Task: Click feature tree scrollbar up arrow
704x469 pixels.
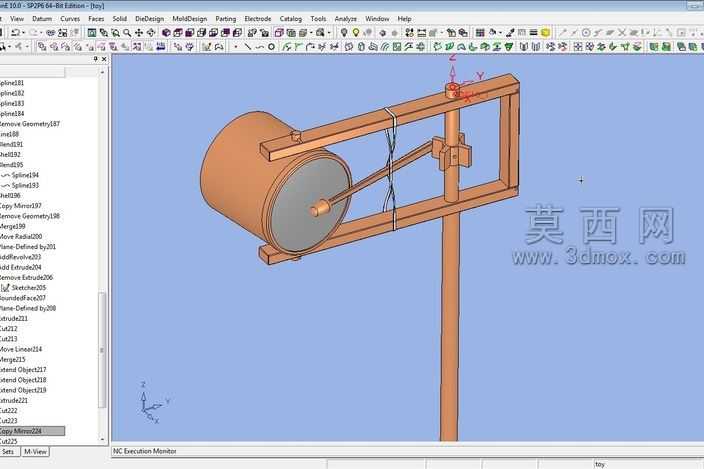Action: [102, 72]
